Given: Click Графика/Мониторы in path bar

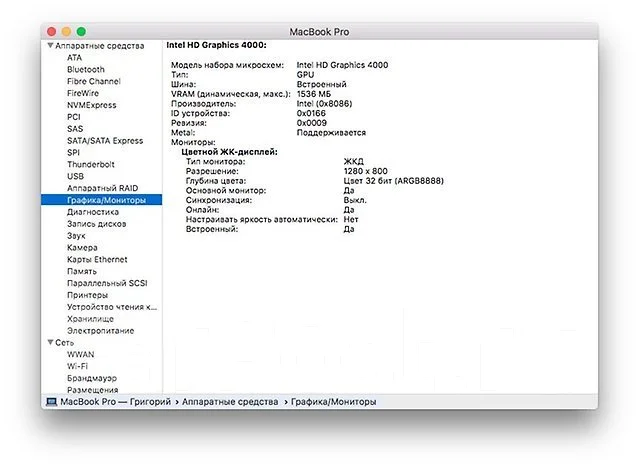Looking at the screenshot, I should (333, 402).
